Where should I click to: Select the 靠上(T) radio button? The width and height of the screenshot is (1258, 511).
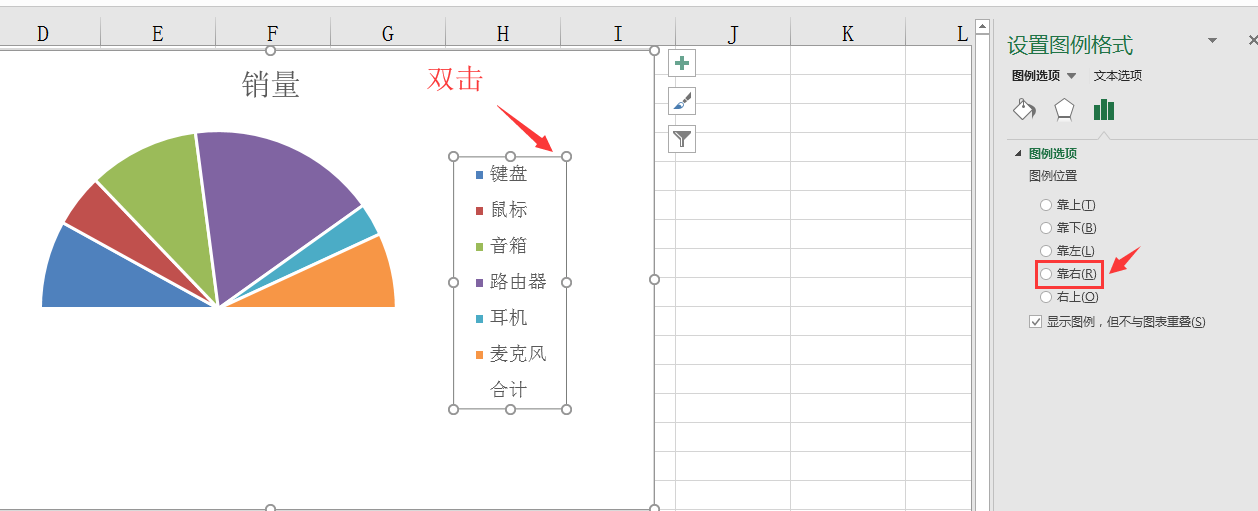coord(1046,205)
